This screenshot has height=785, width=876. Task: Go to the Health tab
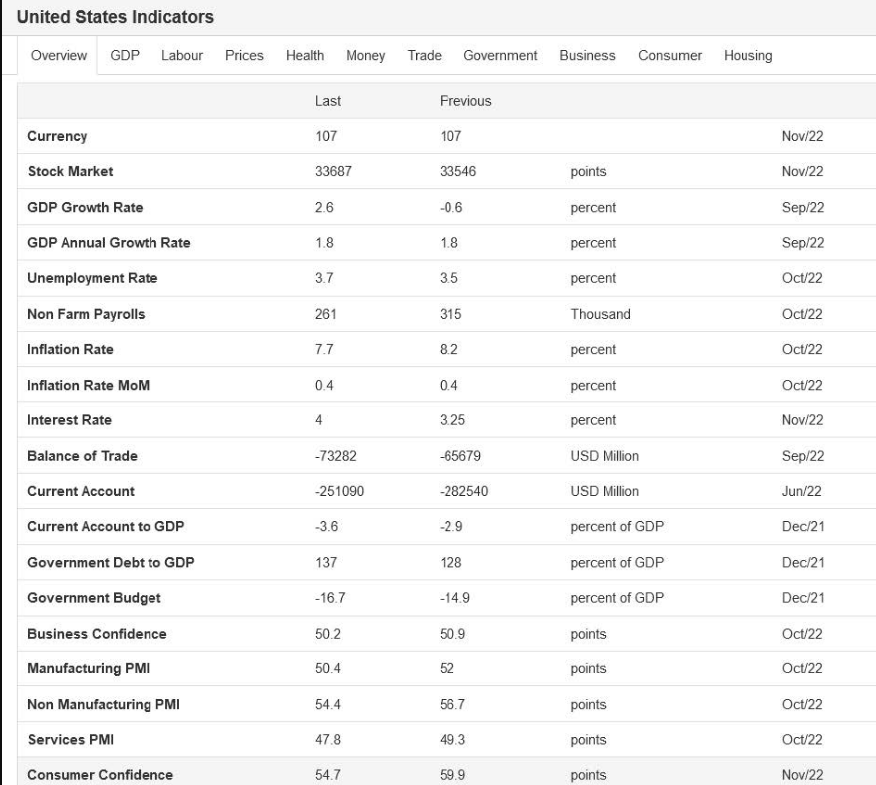pyautogui.click(x=305, y=56)
